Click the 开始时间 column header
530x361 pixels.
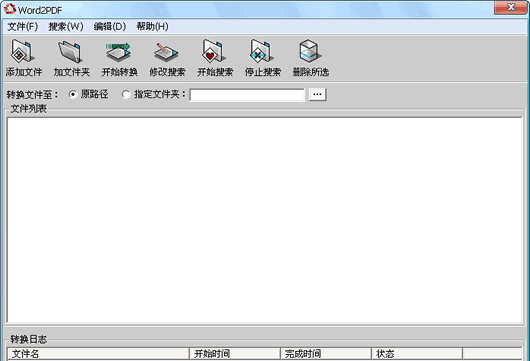pos(235,354)
